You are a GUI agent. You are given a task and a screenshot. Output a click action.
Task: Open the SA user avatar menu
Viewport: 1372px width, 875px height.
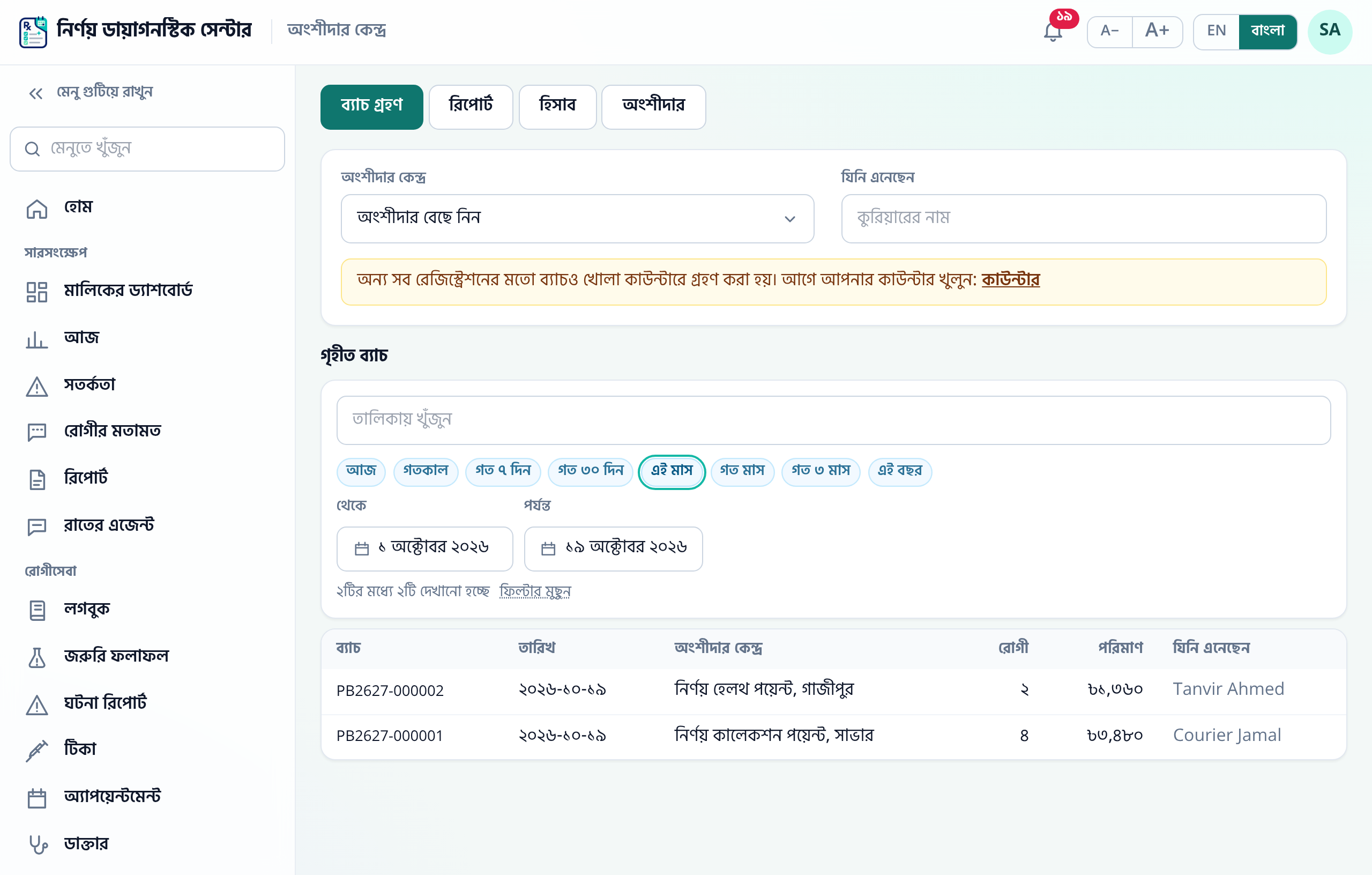1329,31
